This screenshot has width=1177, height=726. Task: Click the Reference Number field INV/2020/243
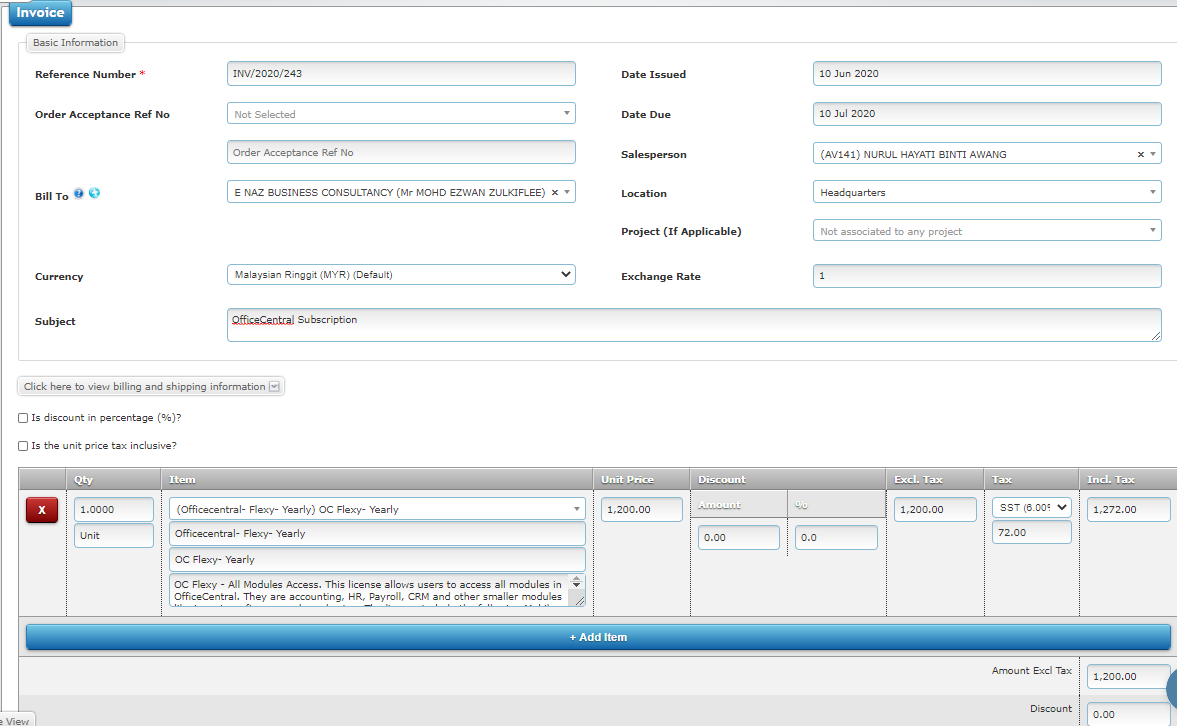pyautogui.click(x=401, y=74)
